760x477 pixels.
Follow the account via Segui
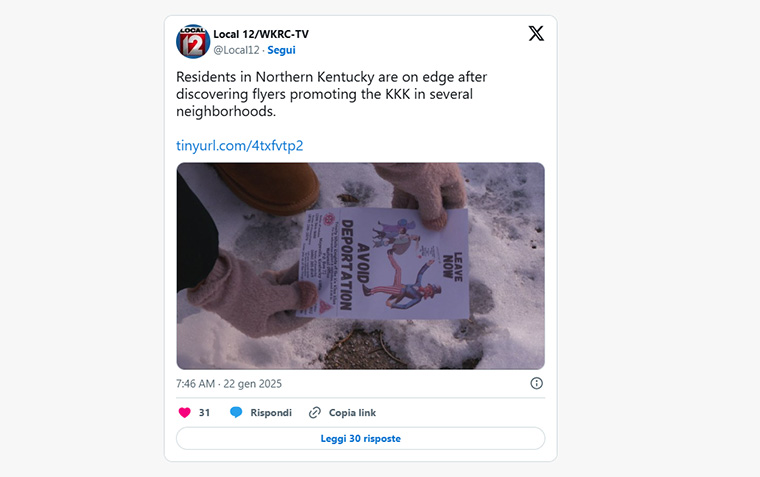[281, 50]
